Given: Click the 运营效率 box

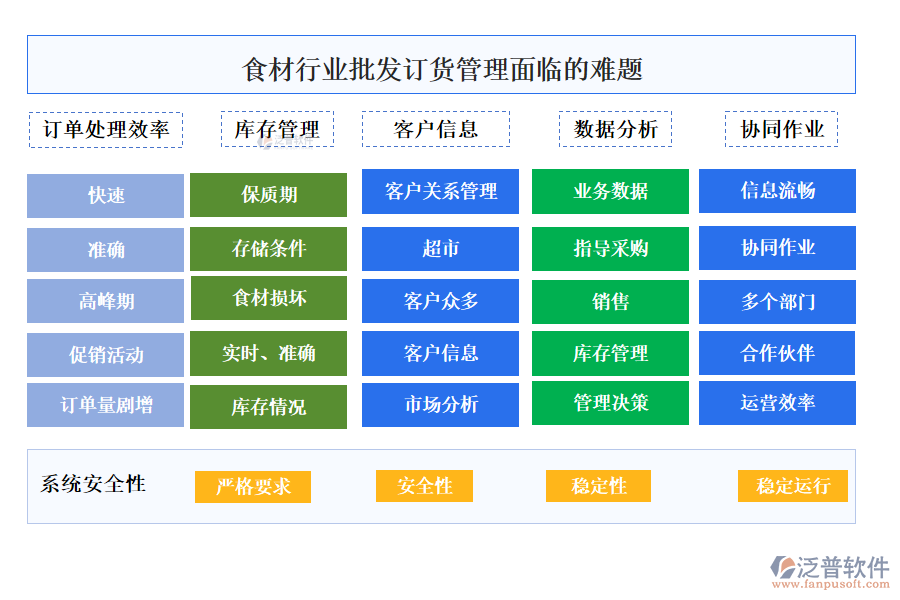Looking at the screenshot, I should click(777, 403).
